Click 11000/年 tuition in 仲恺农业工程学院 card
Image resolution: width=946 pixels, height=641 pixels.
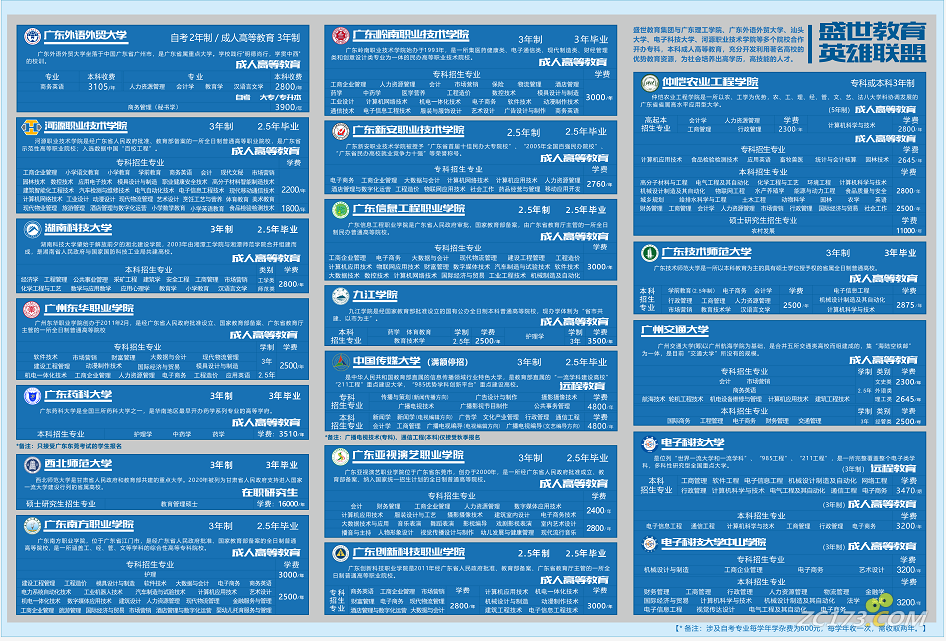coord(907,231)
